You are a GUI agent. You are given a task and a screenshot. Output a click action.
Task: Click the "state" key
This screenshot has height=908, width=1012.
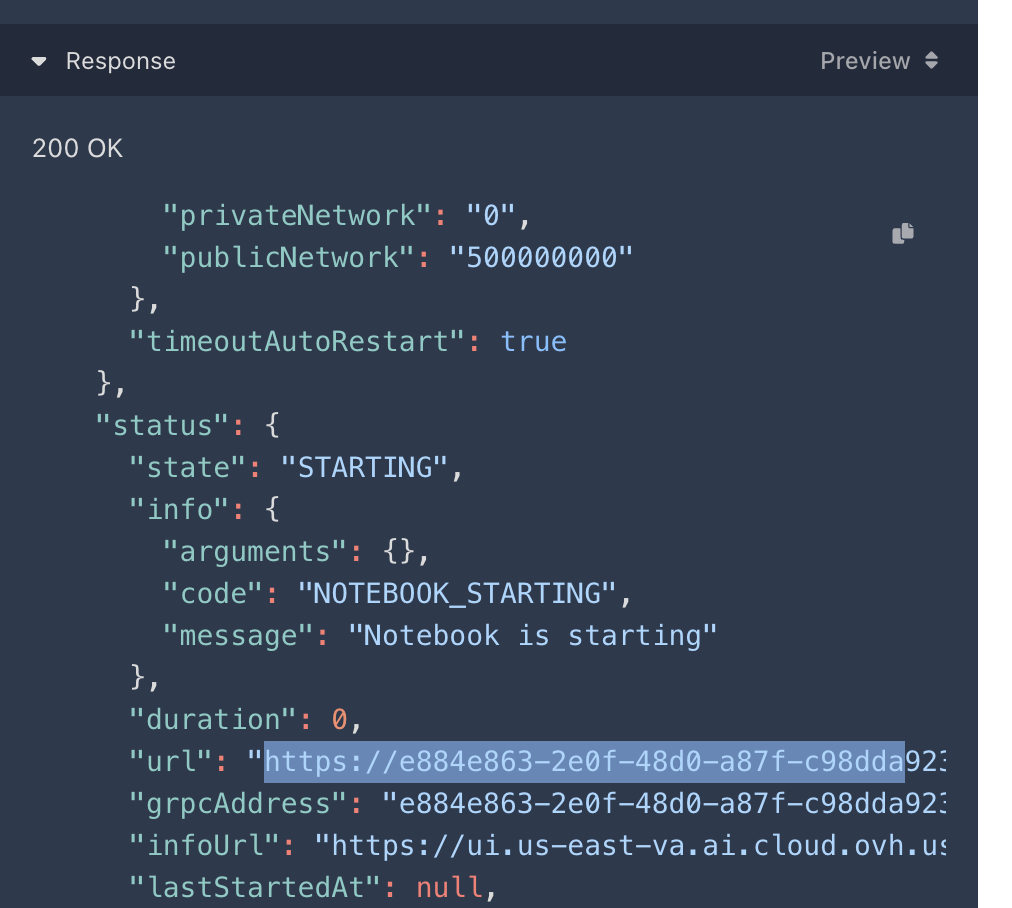click(187, 467)
